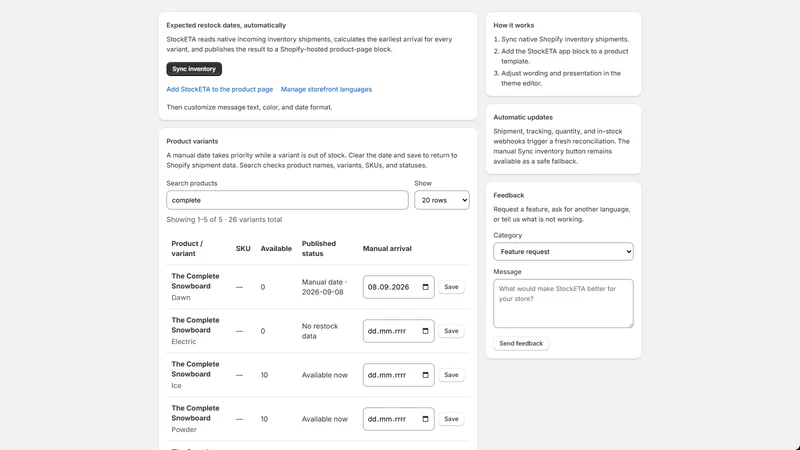Focus the Search products field containing complete
The width and height of the screenshot is (800, 450).
click(287, 200)
